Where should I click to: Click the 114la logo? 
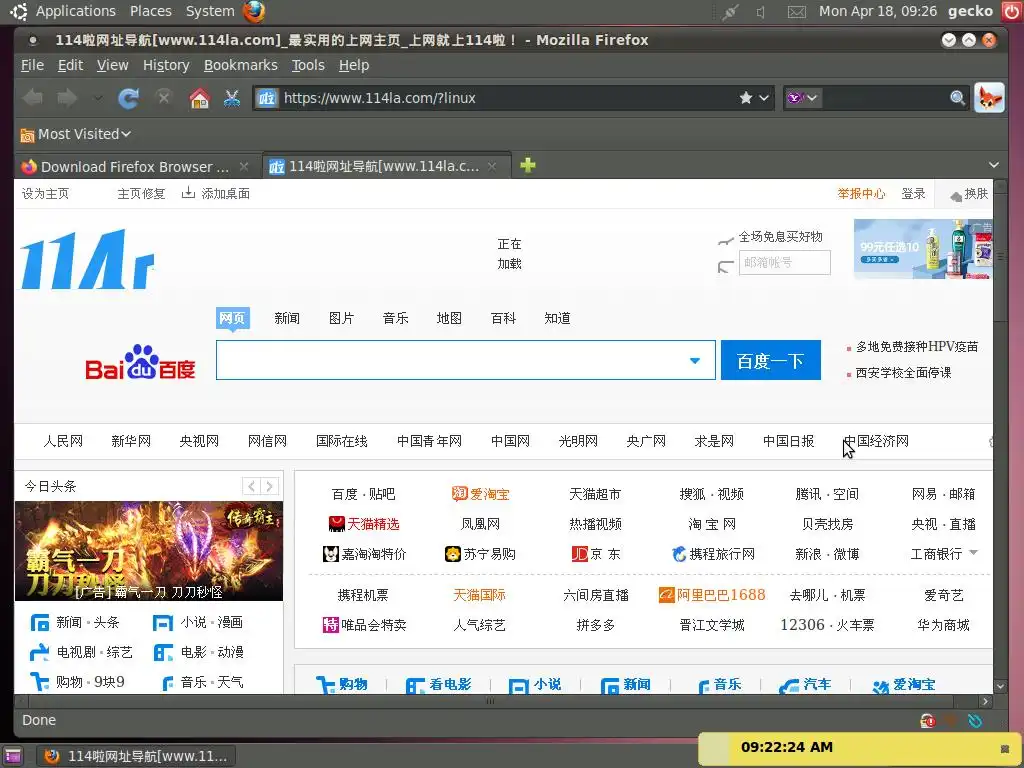click(88, 259)
